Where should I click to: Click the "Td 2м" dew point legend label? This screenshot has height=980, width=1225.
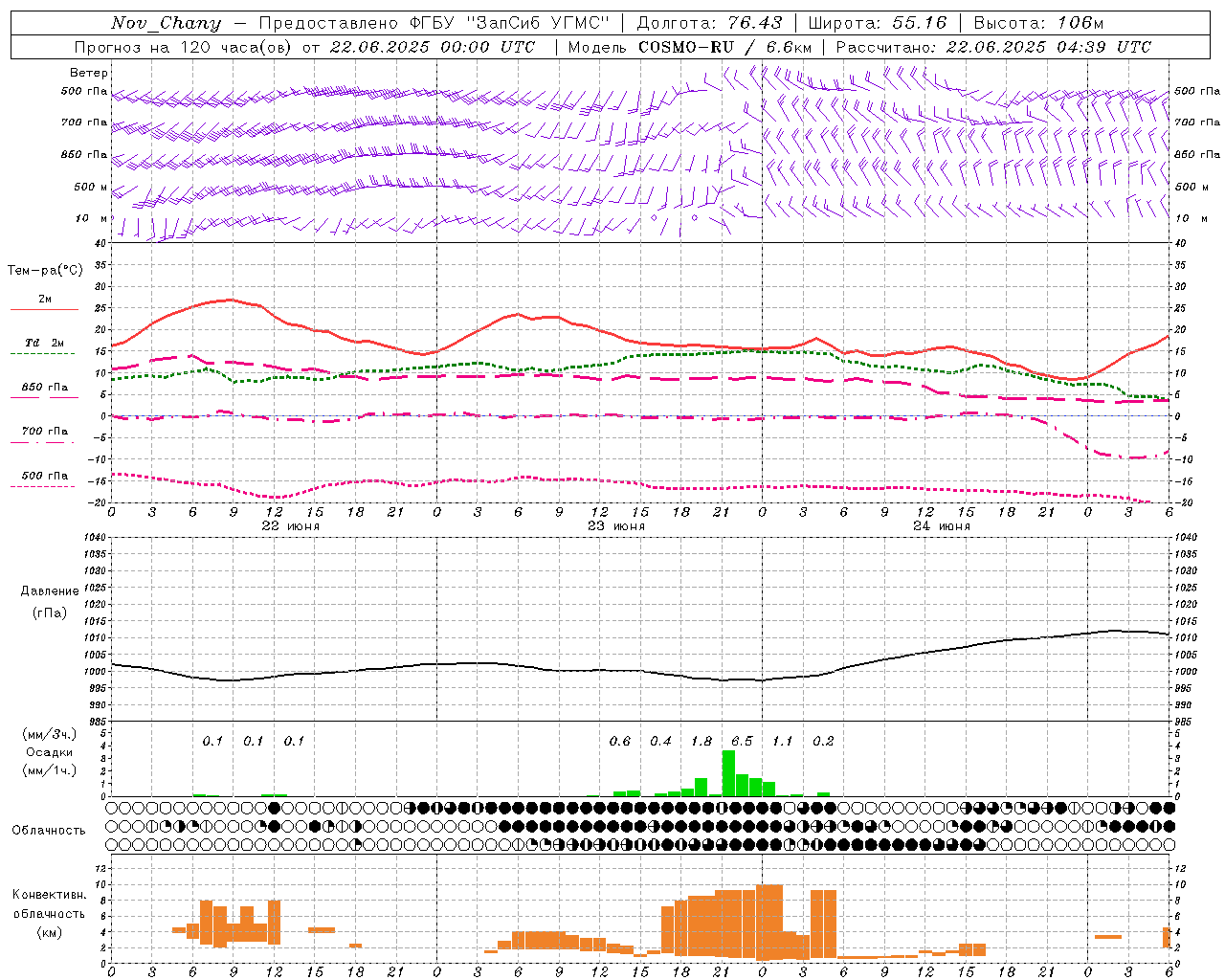click(x=45, y=343)
